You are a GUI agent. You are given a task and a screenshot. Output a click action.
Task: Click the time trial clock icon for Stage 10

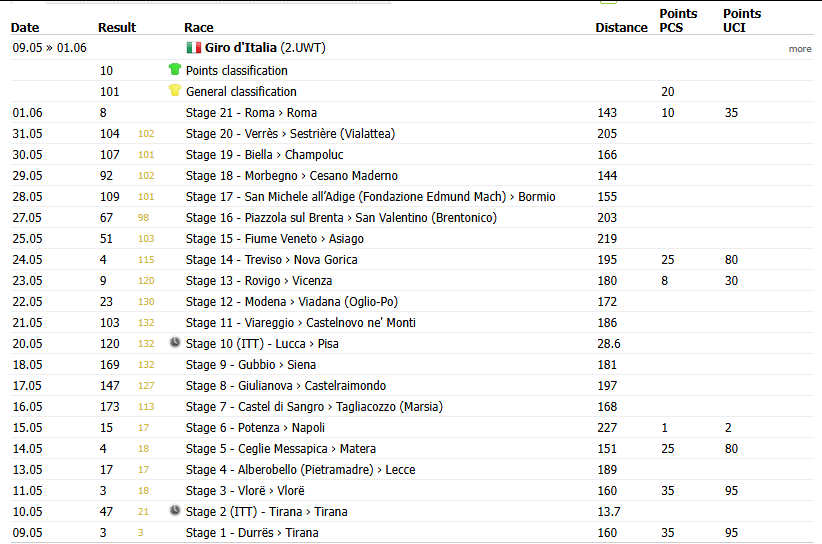(x=175, y=343)
